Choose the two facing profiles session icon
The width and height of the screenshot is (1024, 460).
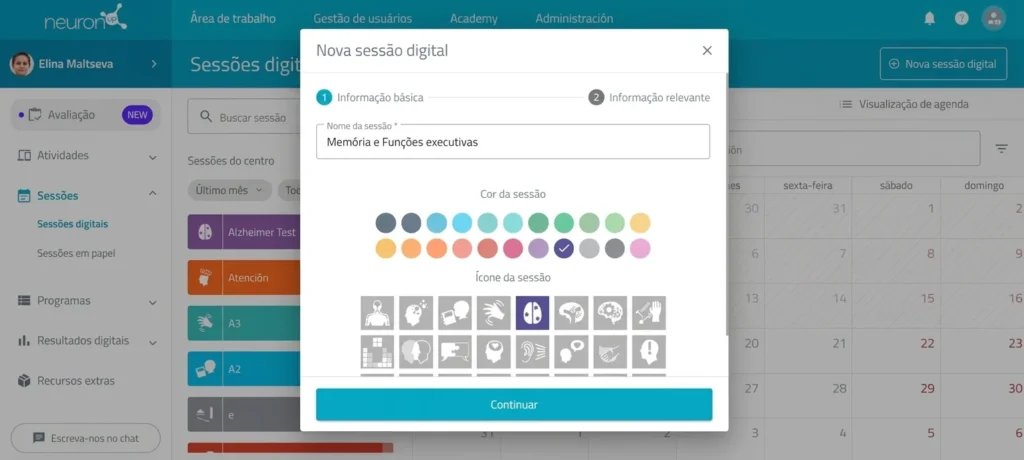(x=416, y=352)
